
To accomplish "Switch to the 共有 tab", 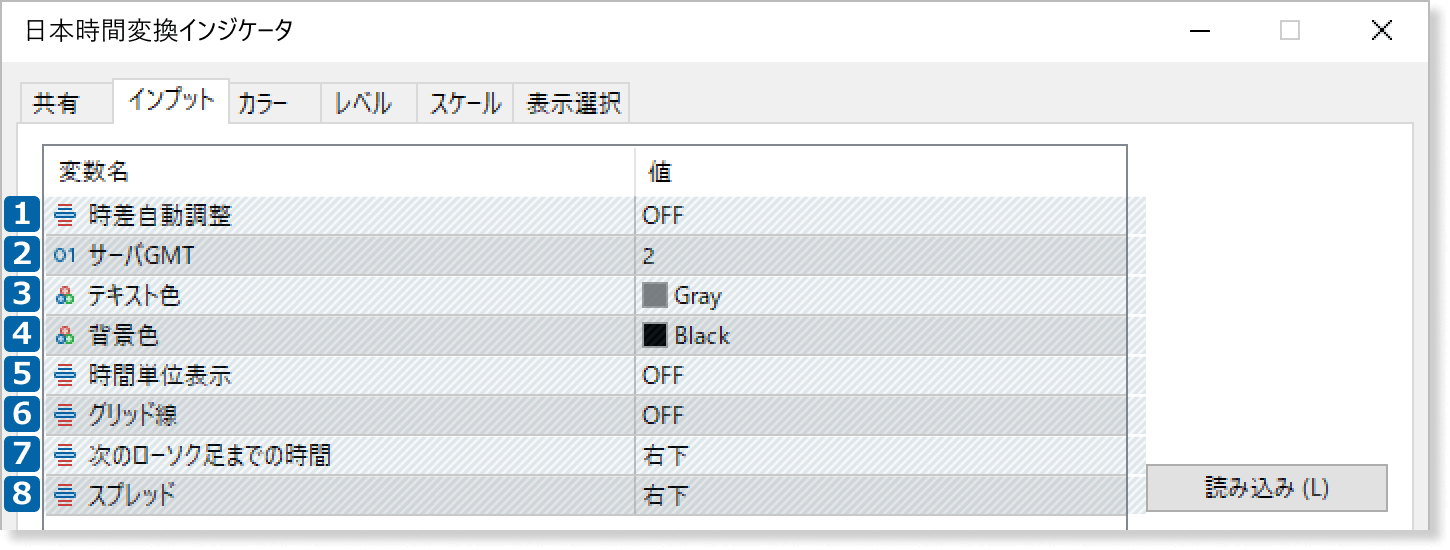I will [x=55, y=104].
